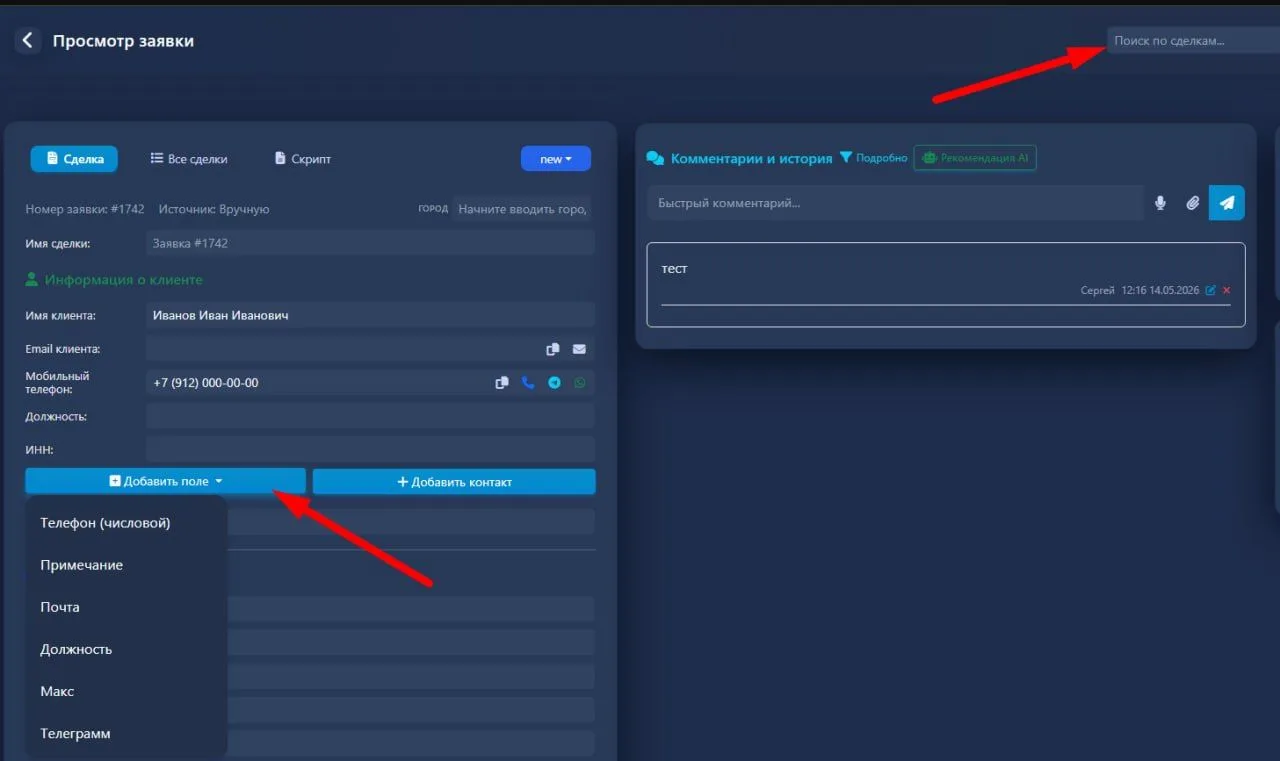Open Telegram chat for the mobile number
This screenshot has width=1280, height=761.
(x=554, y=383)
